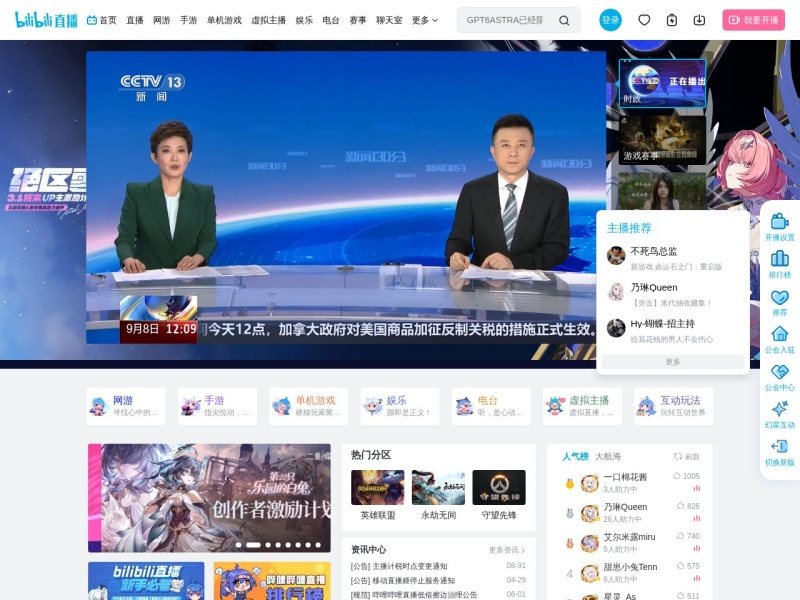Click 更多 button in 主播推荐 panel
The width and height of the screenshot is (800, 600).
pyautogui.click(x=673, y=362)
